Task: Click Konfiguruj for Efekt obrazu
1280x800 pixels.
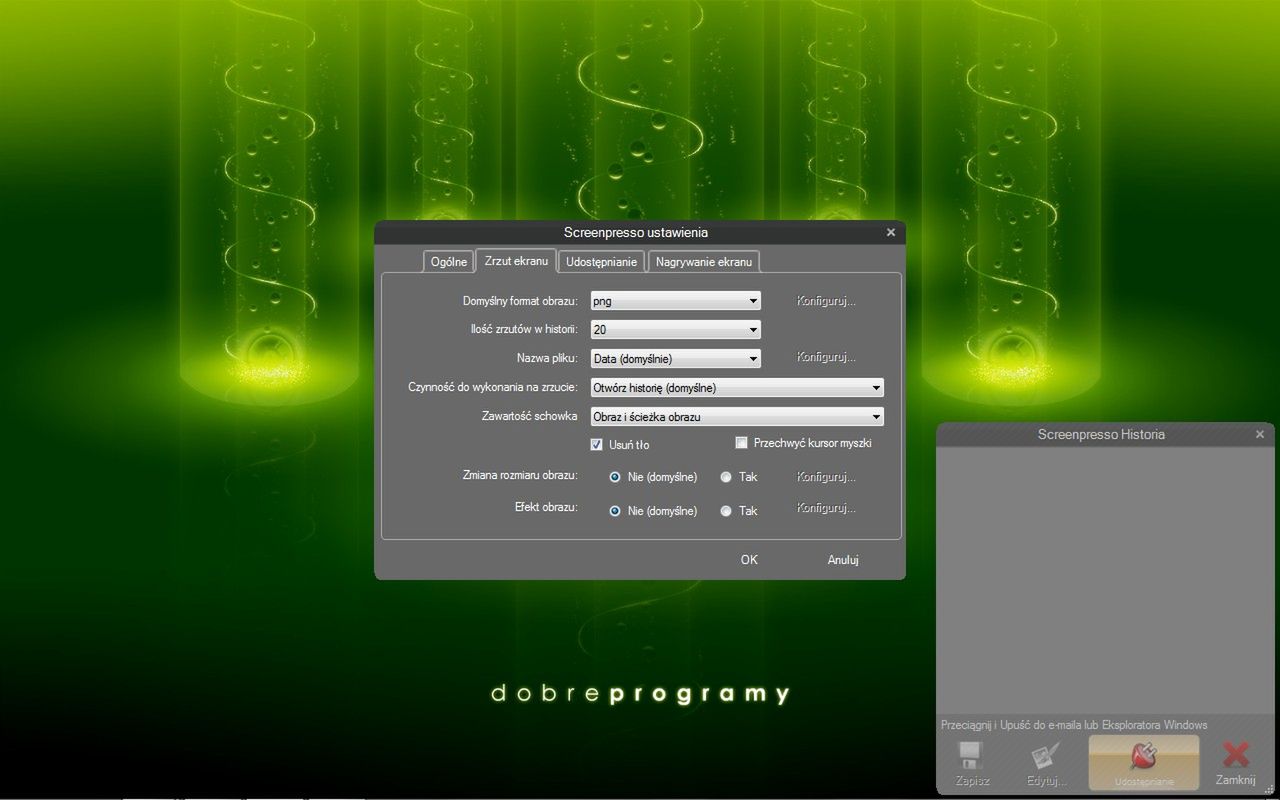Action: click(826, 508)
